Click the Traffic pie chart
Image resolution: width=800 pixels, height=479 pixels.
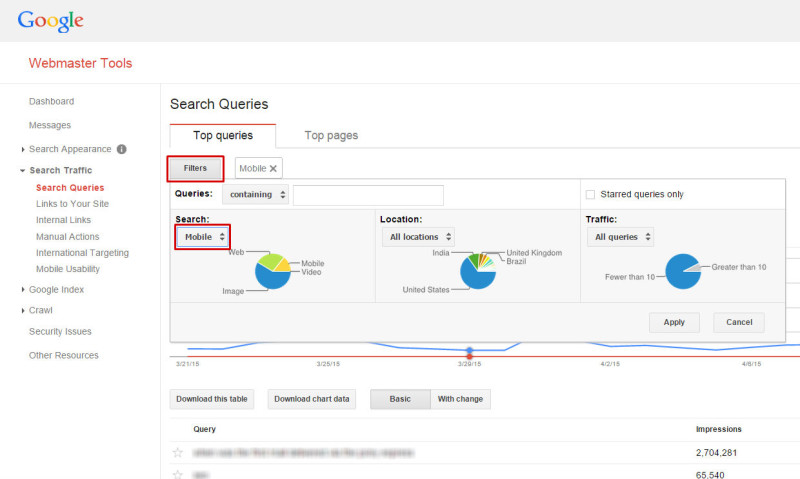683,271
